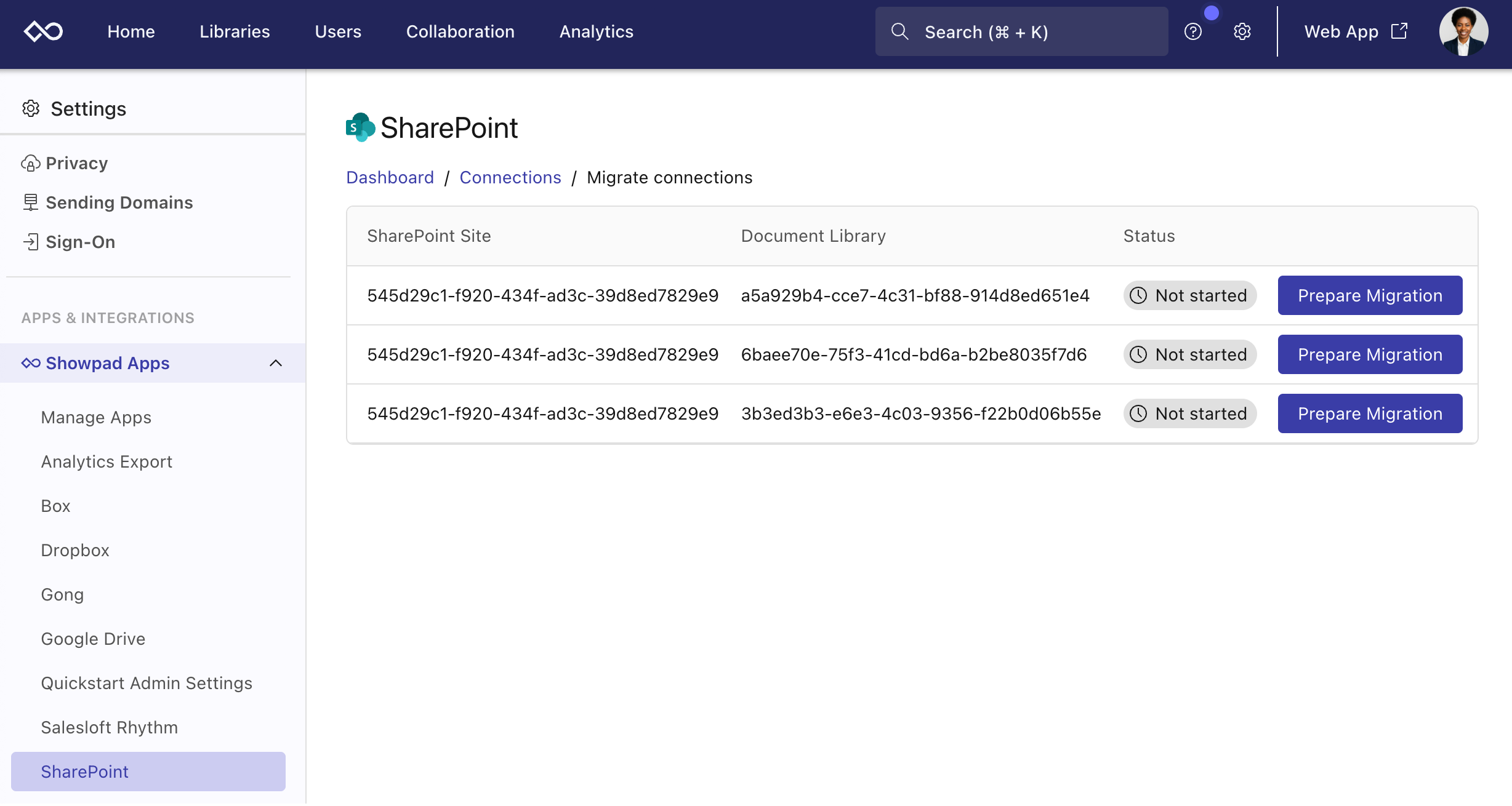Open the Collaboration menu
The width and height of the screenshot is (1512, 806).
click(x=460, y=31)
